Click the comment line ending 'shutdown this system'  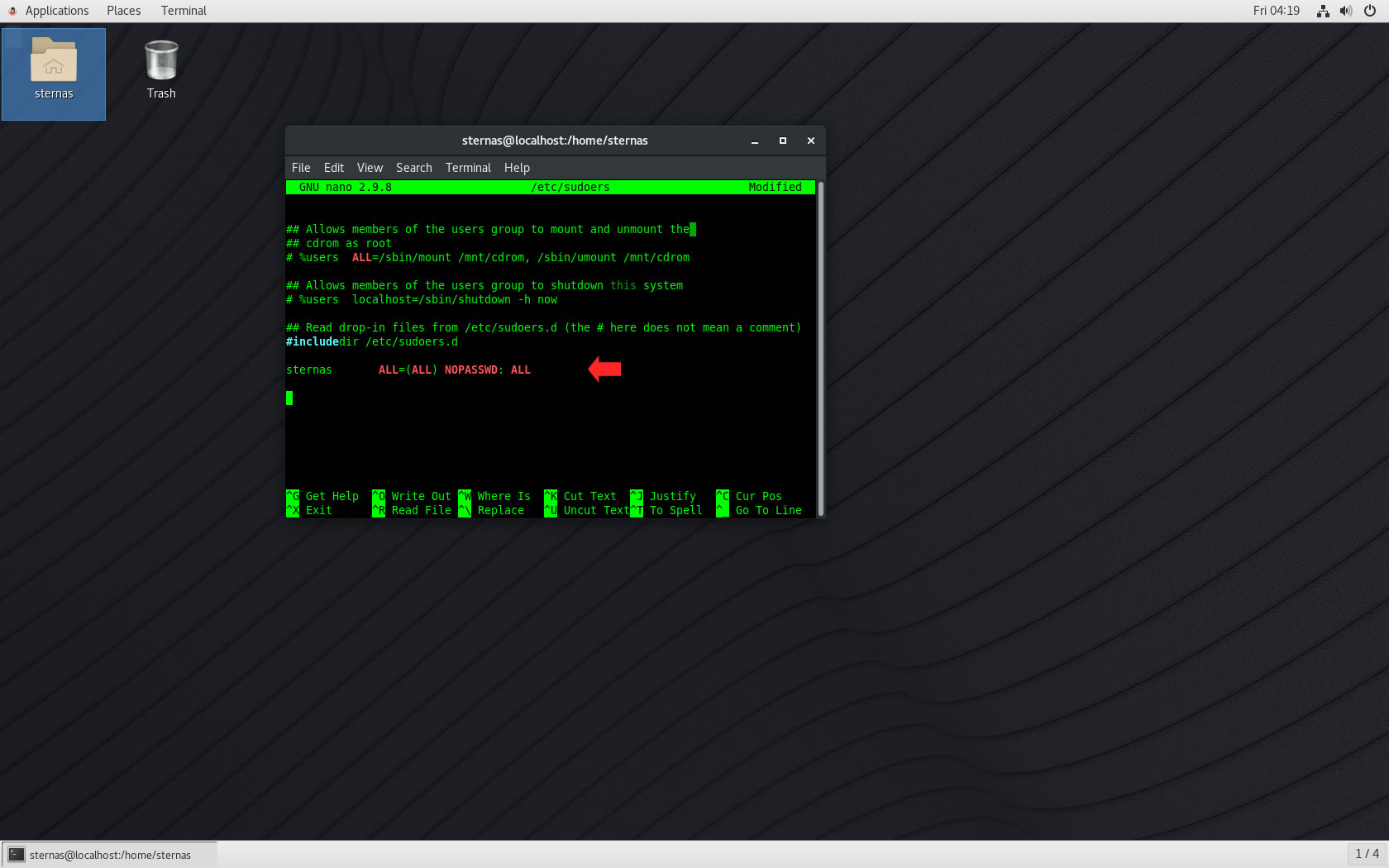484,286
